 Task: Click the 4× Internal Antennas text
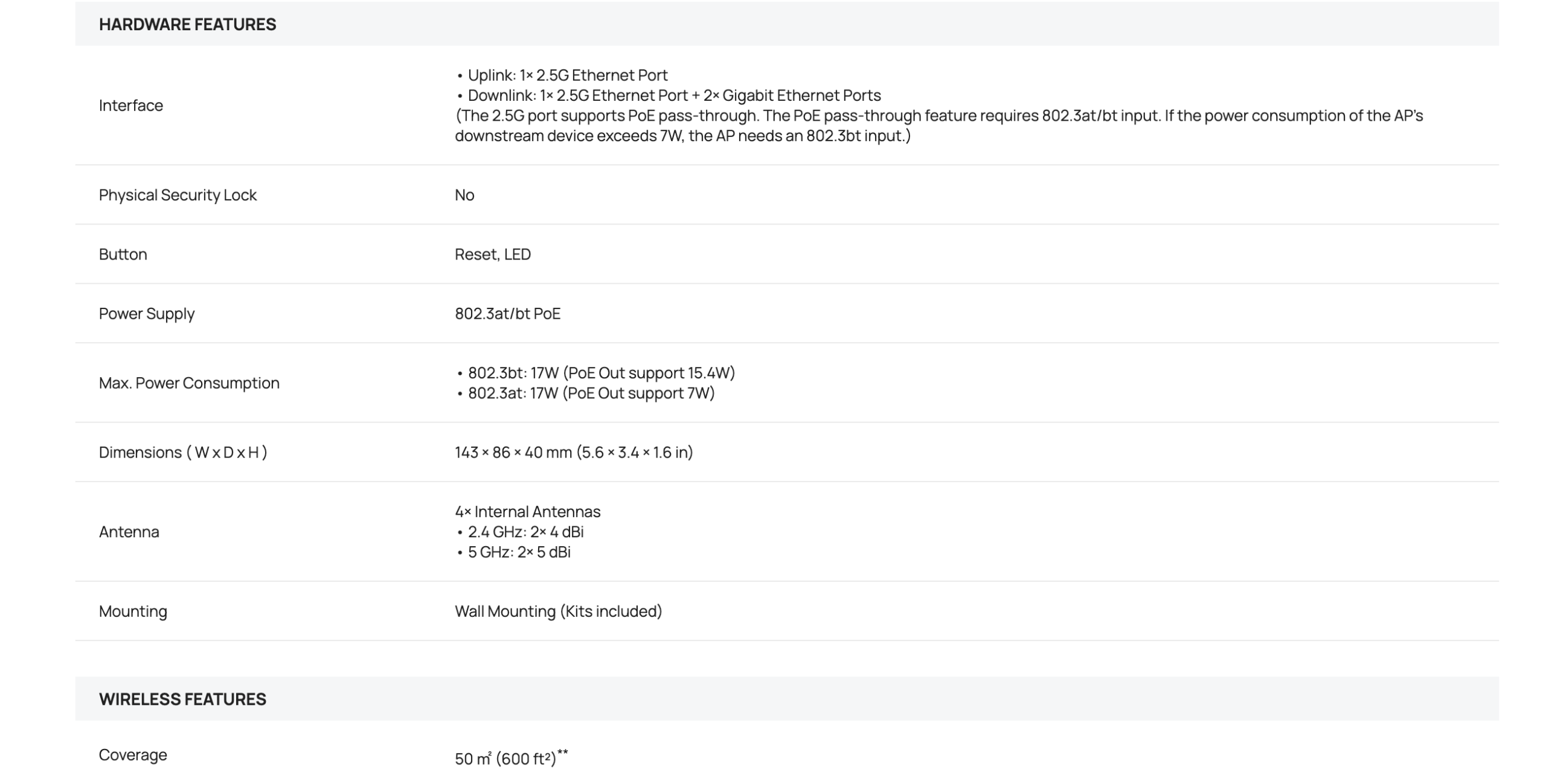[x=528, y=512]
